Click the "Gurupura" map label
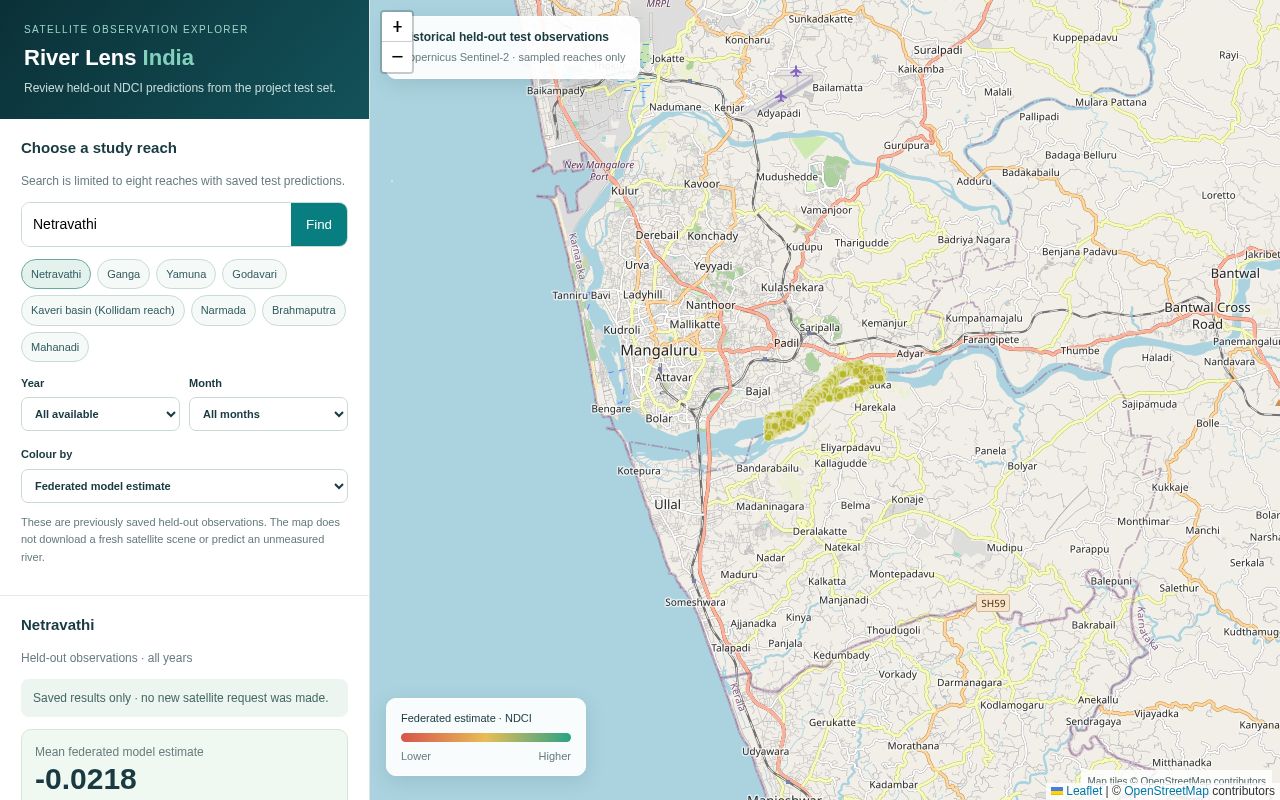The height and width of the screenshot is (800, 1280). coord(907,146)
